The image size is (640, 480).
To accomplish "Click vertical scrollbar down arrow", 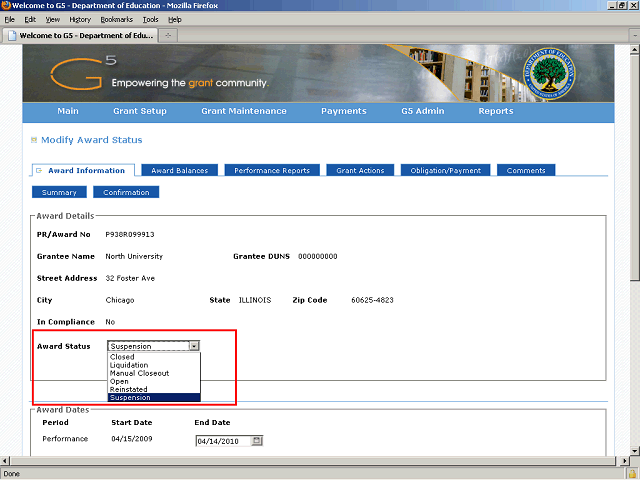I will click(634, 451).
